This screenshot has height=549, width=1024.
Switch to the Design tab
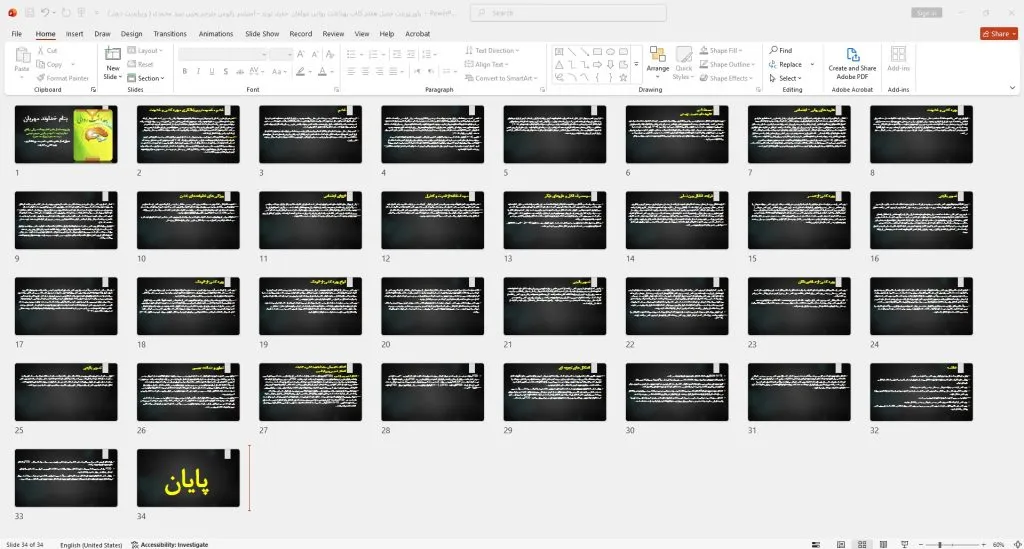pyautogui.click(x=131, y=34)
